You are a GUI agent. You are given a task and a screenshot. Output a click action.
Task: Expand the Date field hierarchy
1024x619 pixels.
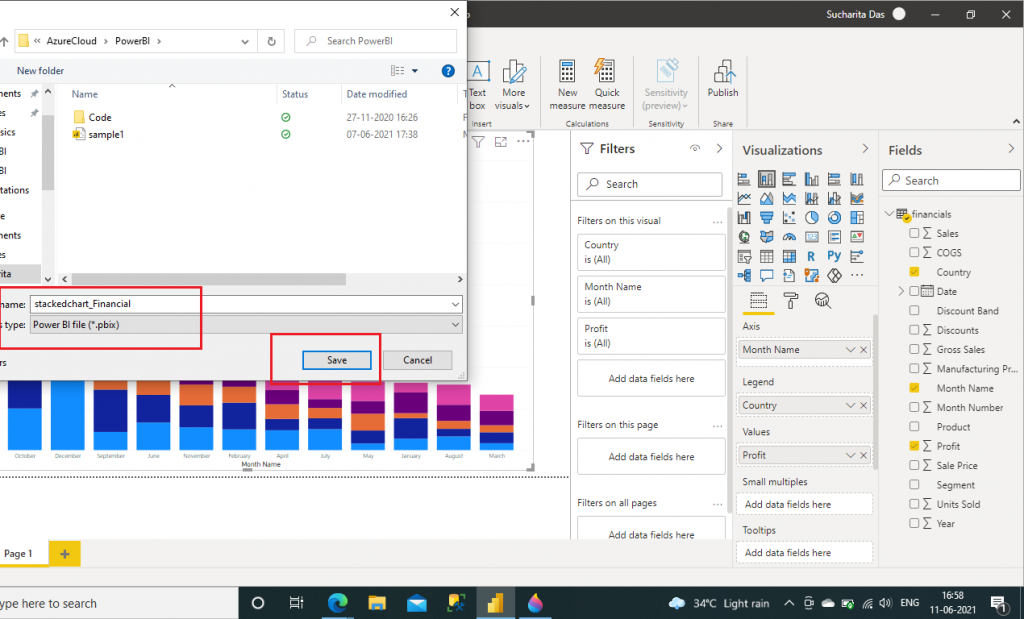point(901,291)
